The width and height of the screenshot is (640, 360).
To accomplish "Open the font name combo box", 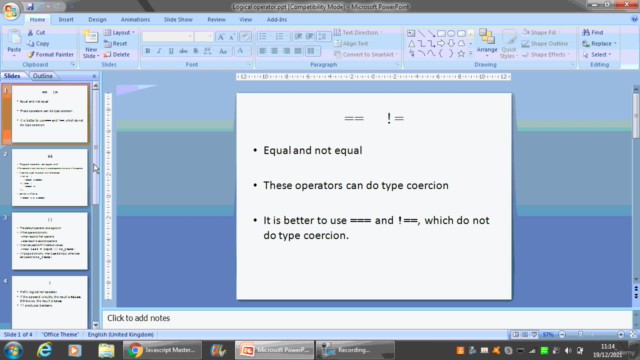I will [x=167, y=37].
